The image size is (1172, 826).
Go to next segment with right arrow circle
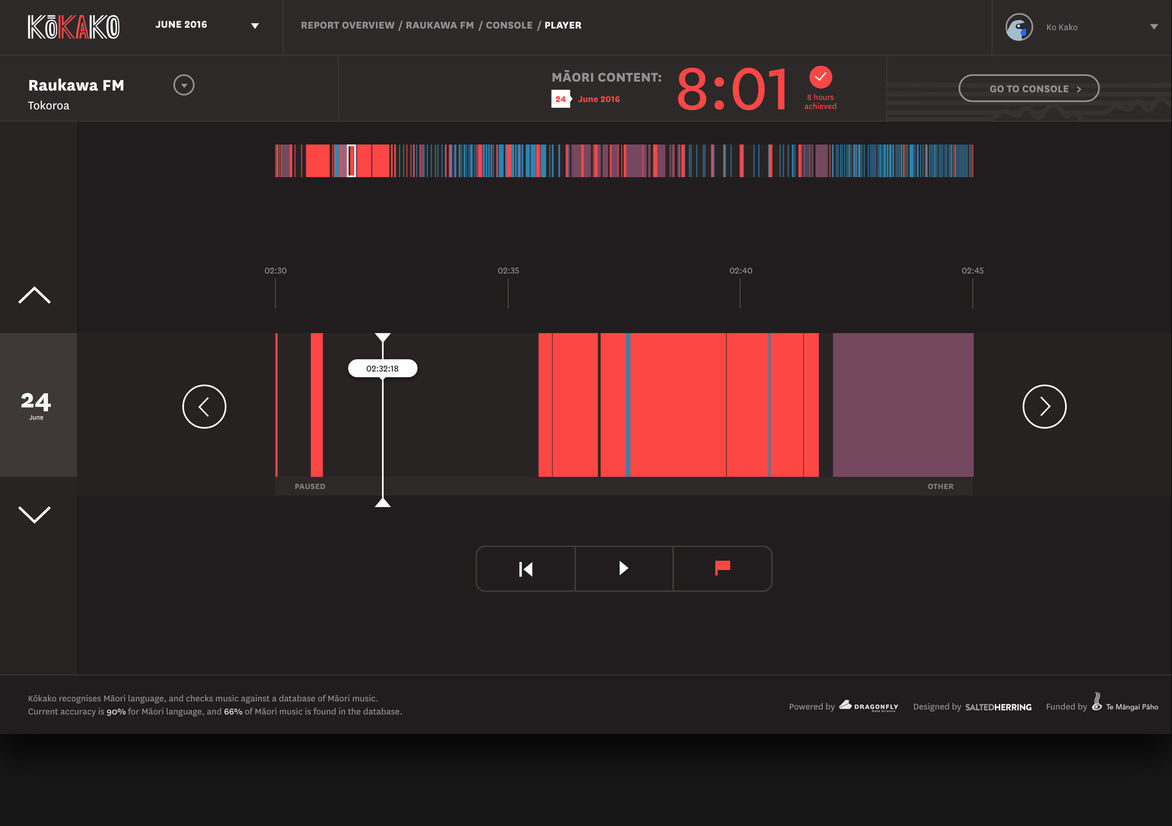click(1044, 406)
